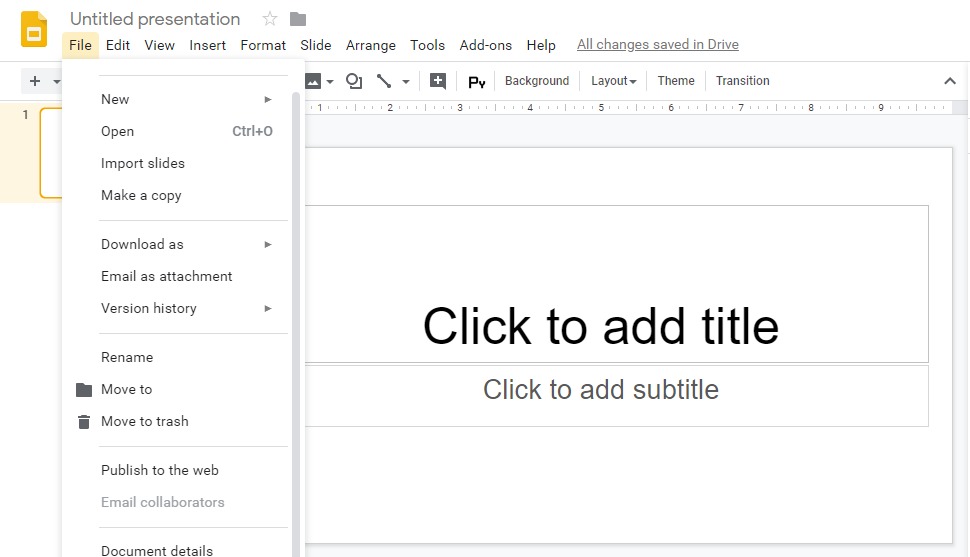Screen dimensions: 970x557
Task: Open the Theme panel
Action: [x=676, y=80]
